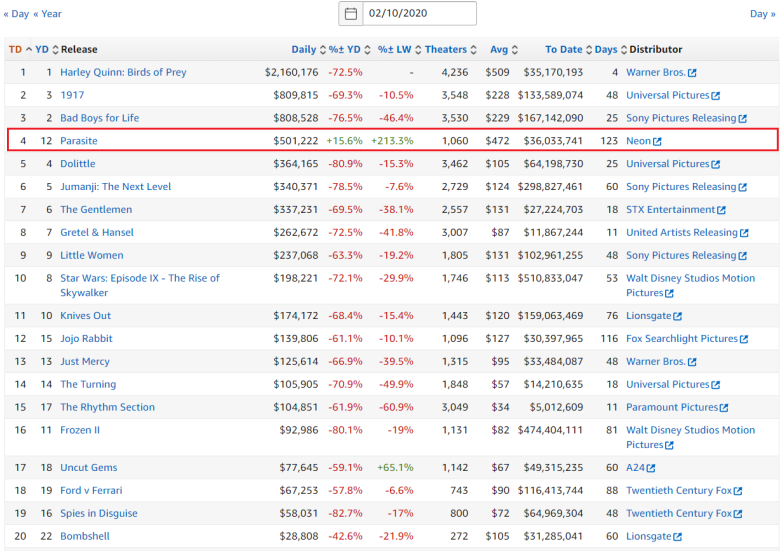The width and height of the screenshot is (780, 551).
Task: Click the date input showing 02/10/2020
Action: (419, 14)
